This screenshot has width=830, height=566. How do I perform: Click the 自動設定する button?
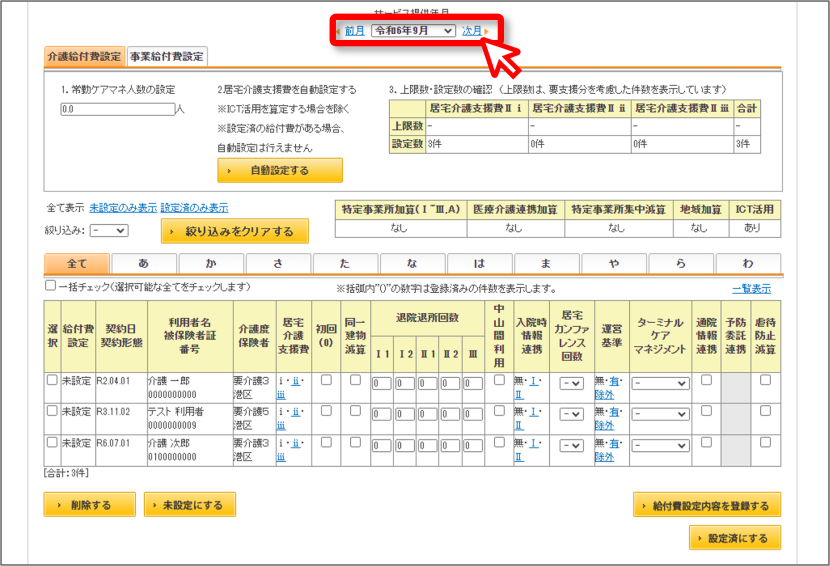point(279,170)
